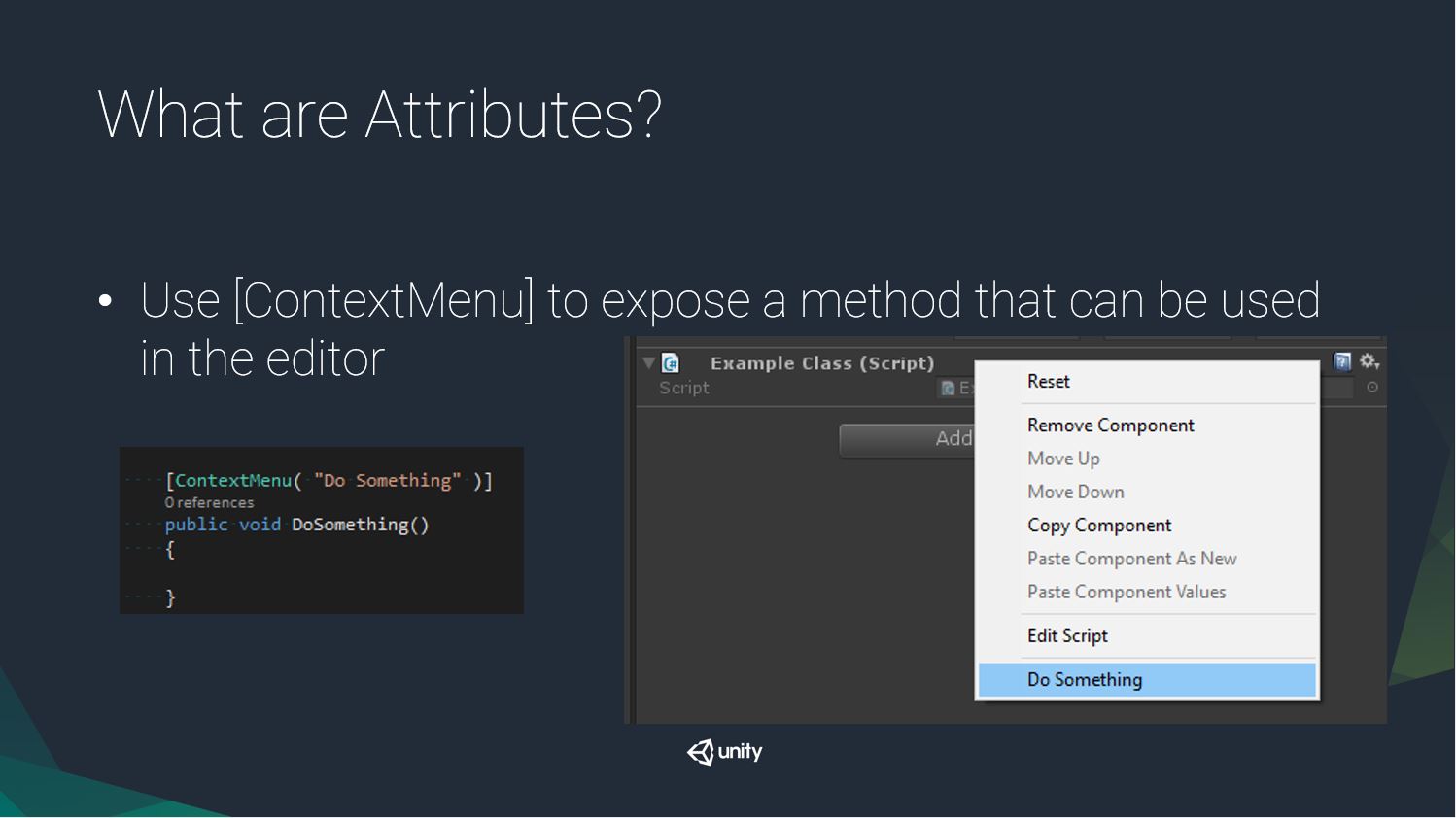Viewport: 1456px width, 818px height.
Task: Click the 'What are Attributes?' slide title
Action: (380, 115)
